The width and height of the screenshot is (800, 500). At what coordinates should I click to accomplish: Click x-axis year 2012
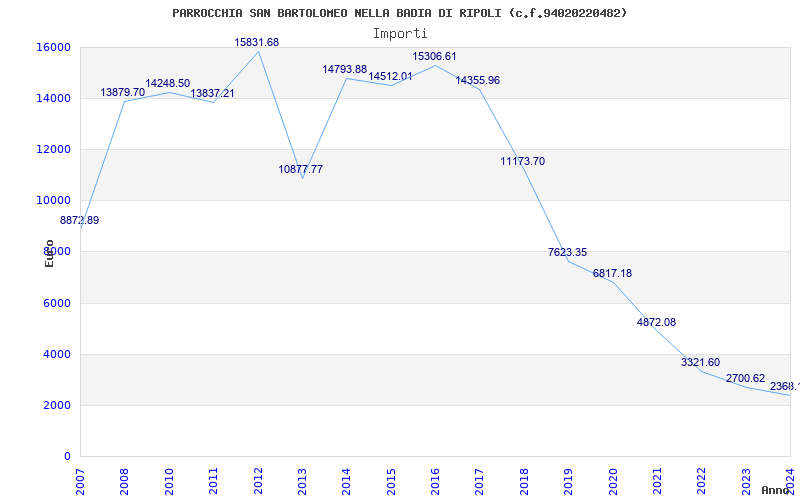click(x=258, y=481)
